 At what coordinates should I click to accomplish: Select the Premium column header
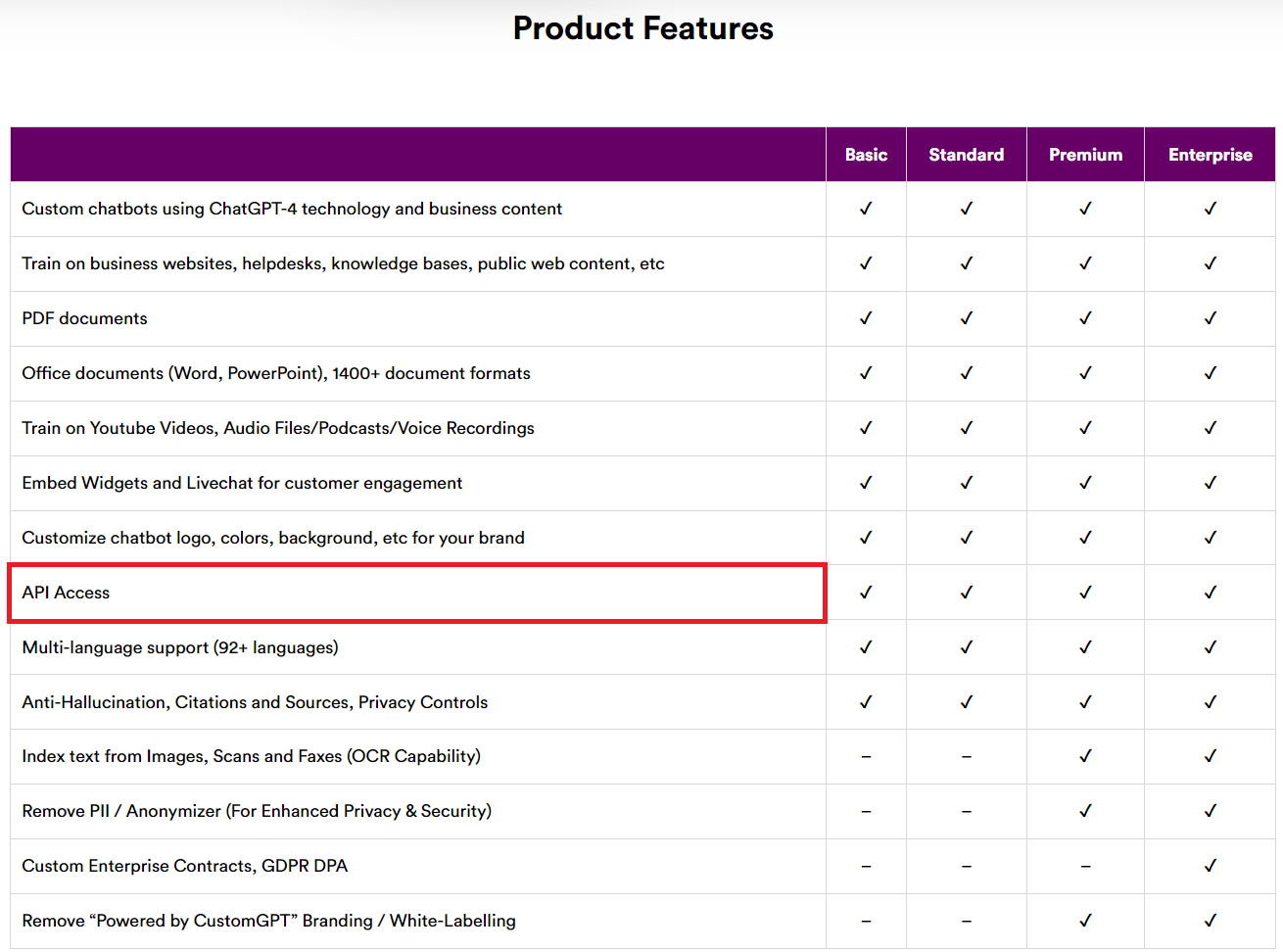tap(1085, 154)
